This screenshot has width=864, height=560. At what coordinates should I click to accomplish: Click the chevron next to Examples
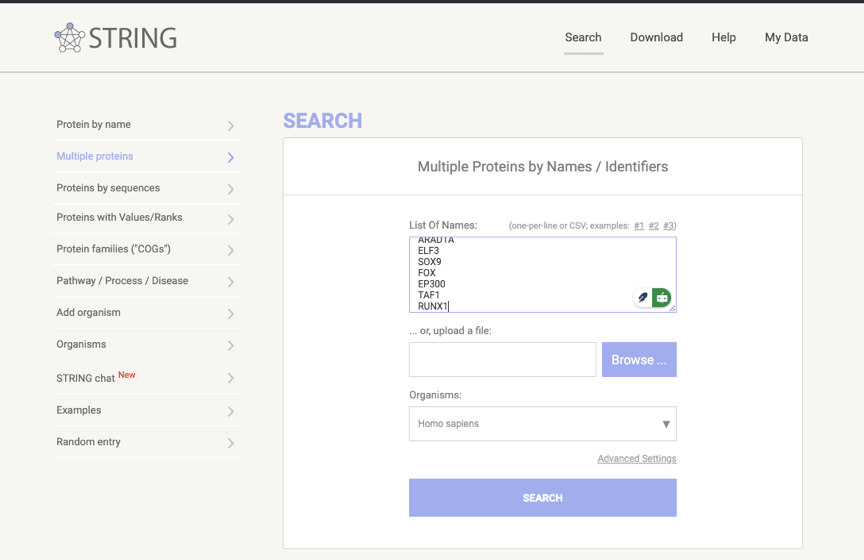[x=231, y=411]
